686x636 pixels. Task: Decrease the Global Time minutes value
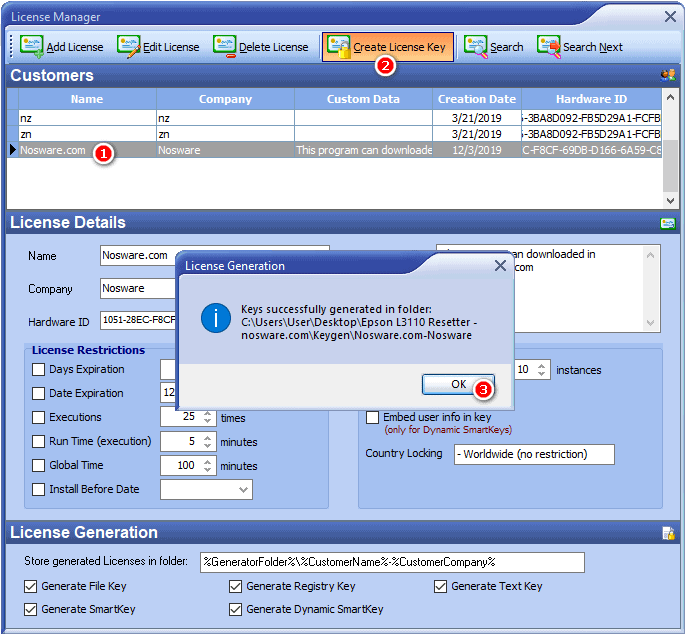(x=207, y=469)
